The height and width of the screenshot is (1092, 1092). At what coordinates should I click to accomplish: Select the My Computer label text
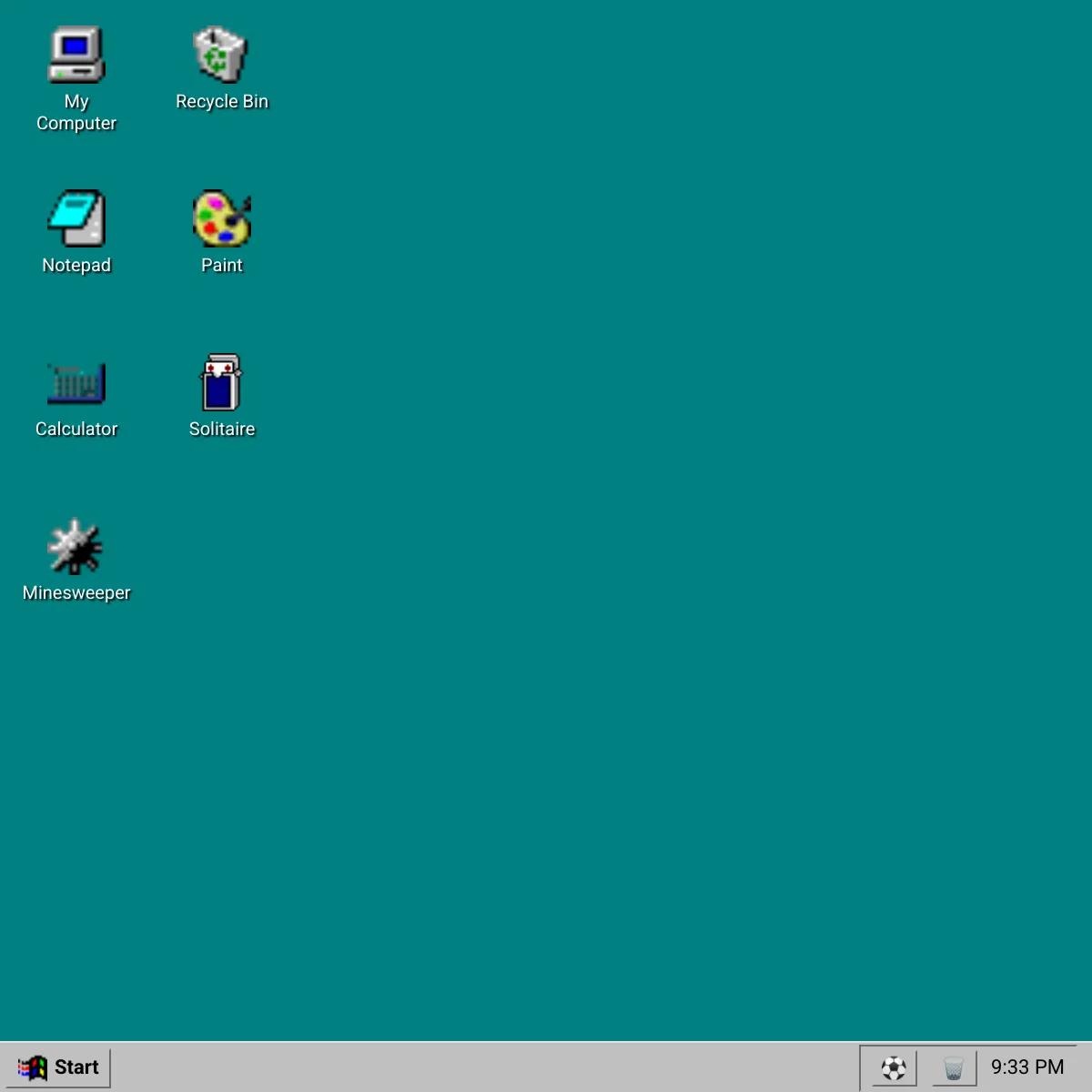76,112
